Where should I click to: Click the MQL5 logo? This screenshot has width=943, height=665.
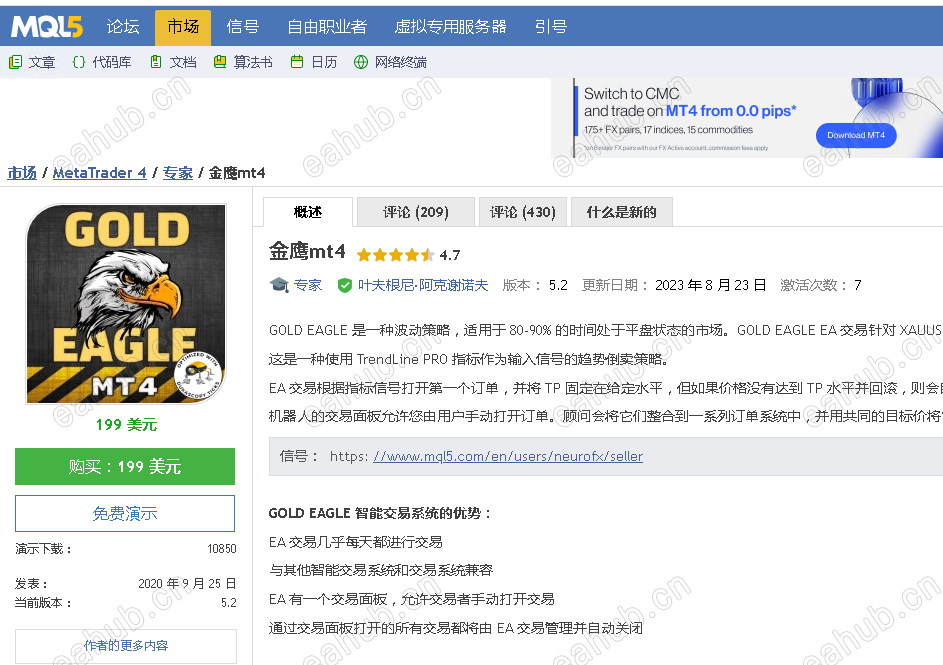tap(46, 26)
